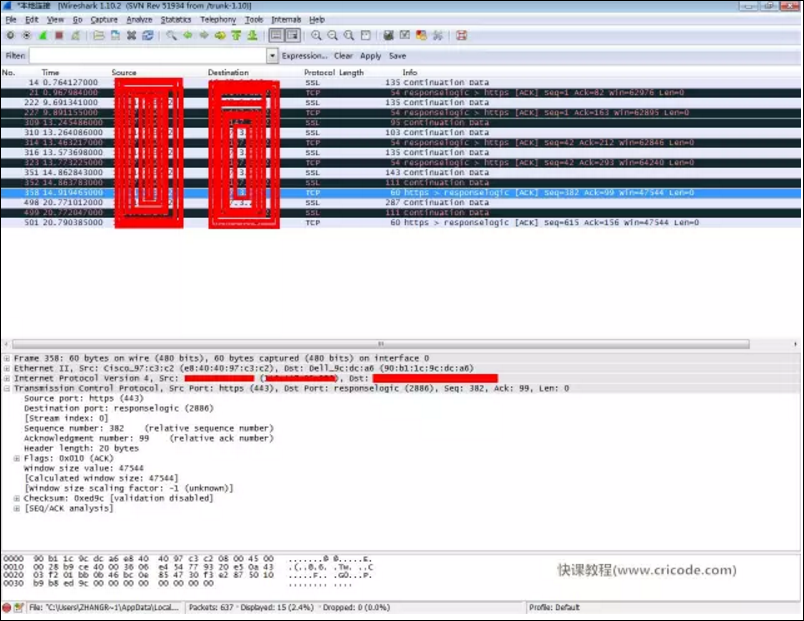This screenshot has width=804, height=621.
Task: Click the Apply filter button
Action: [x=370, y=55]
